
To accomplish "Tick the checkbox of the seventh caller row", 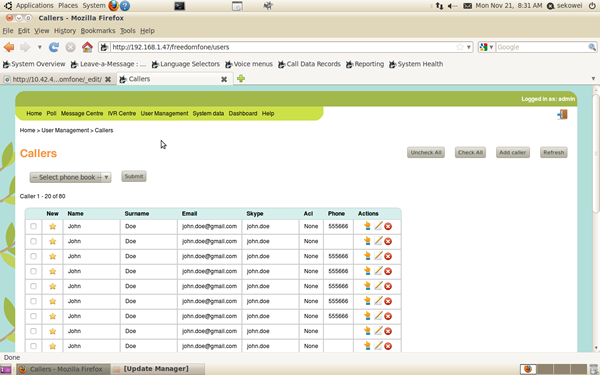I will click(x=34, y=316).
